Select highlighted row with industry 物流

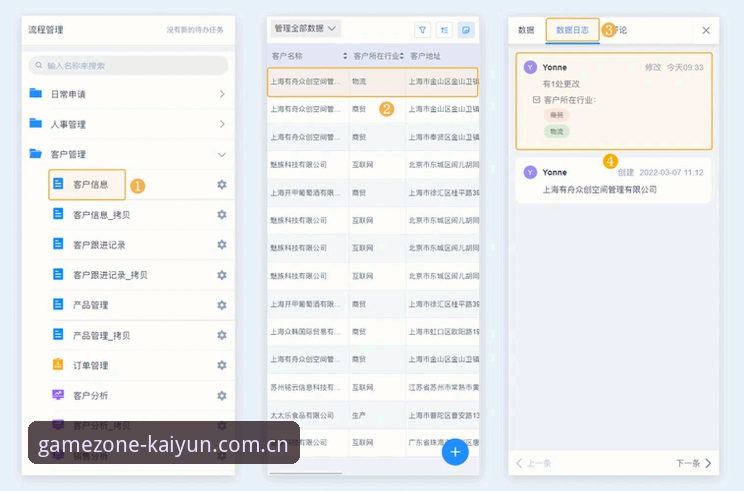[x=372, y=82]
